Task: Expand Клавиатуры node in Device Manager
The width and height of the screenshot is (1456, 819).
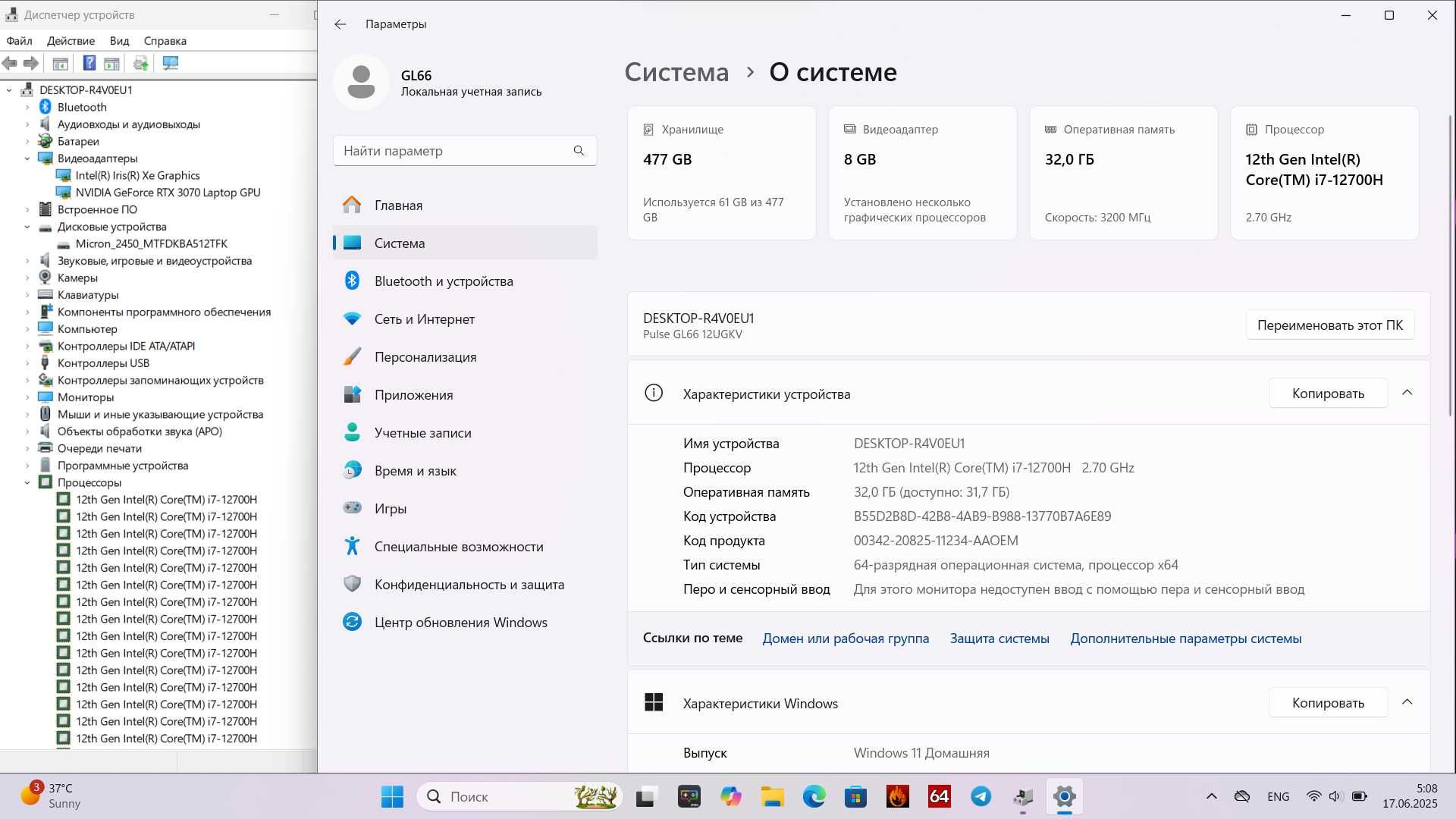Action: pos(27,295)
